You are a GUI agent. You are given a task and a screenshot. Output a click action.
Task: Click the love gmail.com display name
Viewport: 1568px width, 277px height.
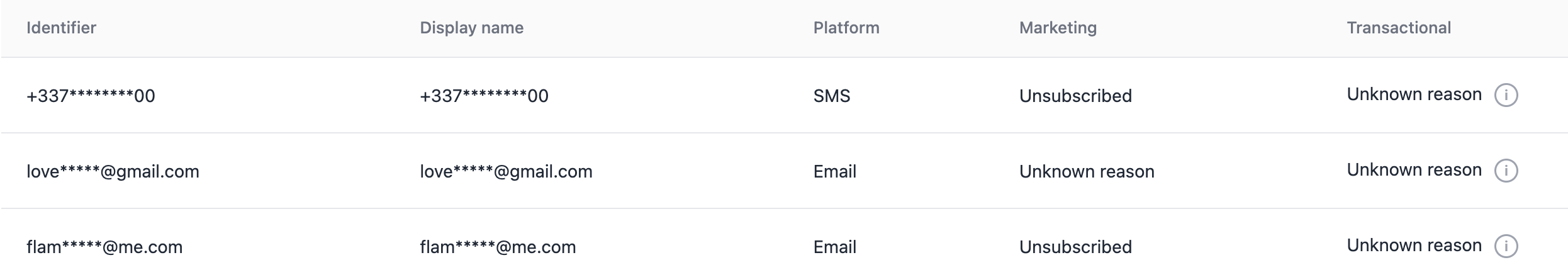[506, 171]
